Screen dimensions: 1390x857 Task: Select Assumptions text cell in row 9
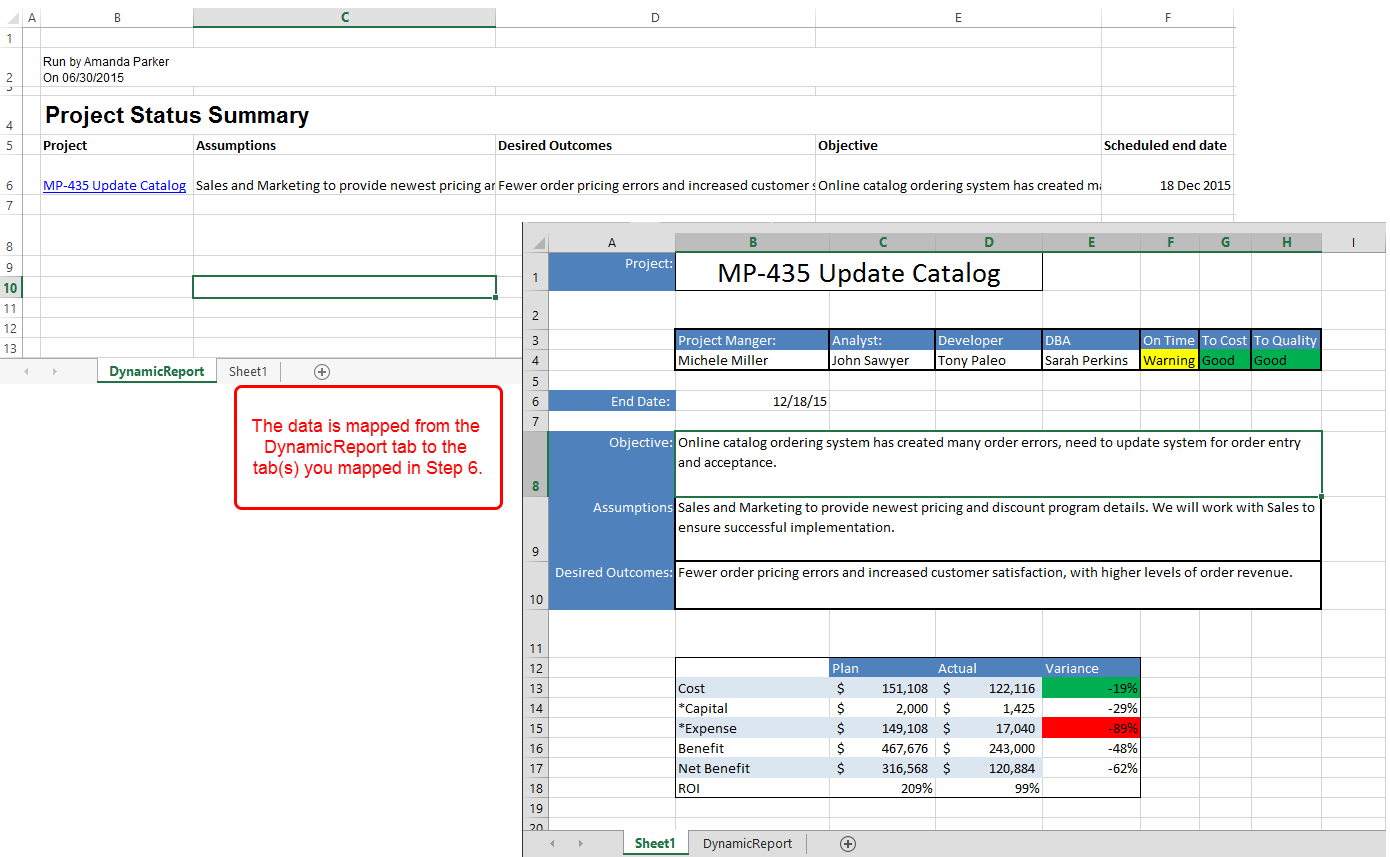click(x=998, y=529)
